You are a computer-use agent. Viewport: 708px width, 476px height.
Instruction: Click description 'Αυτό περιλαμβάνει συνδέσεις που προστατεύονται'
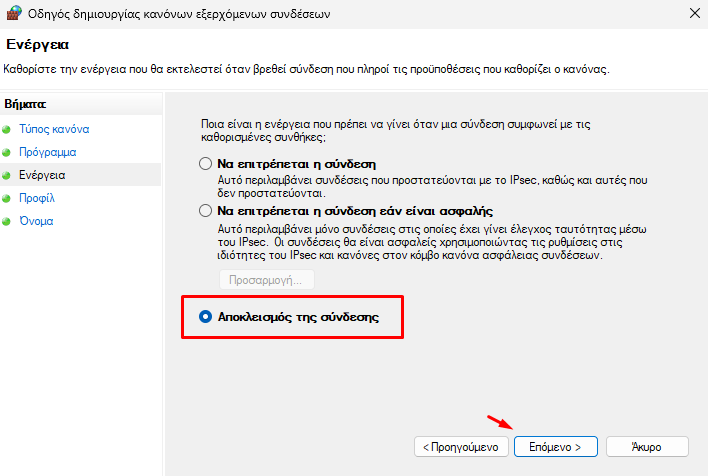[x=432, y=187]
